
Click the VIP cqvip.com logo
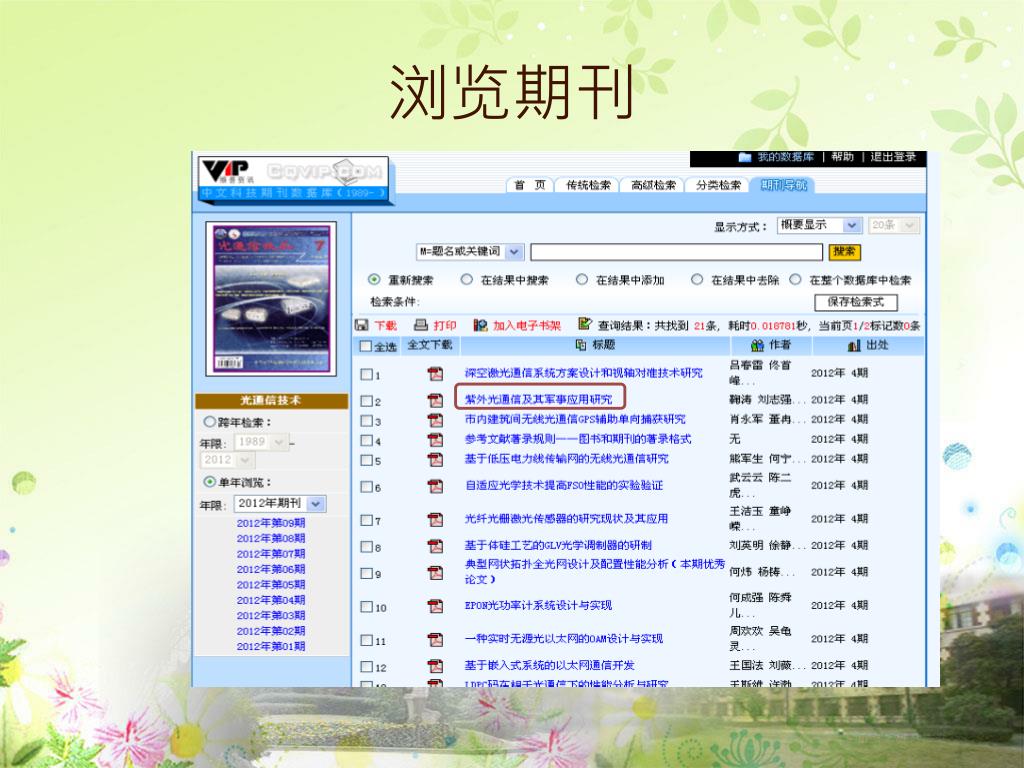coord(293,179)
